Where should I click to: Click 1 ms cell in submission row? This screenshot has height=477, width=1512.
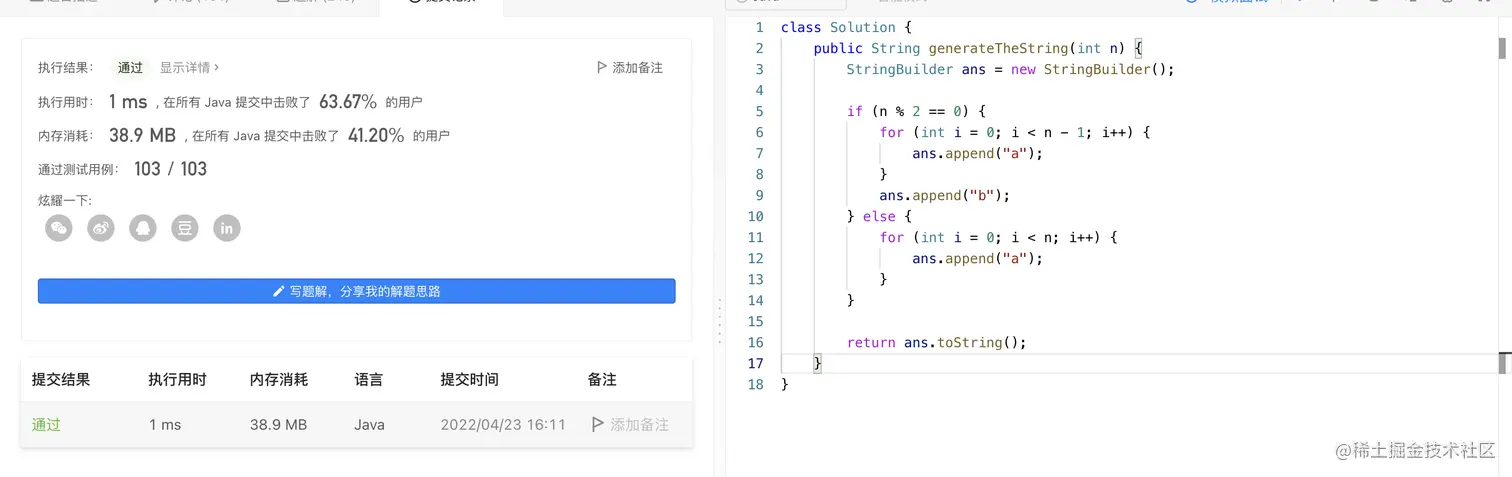(165, 425)
